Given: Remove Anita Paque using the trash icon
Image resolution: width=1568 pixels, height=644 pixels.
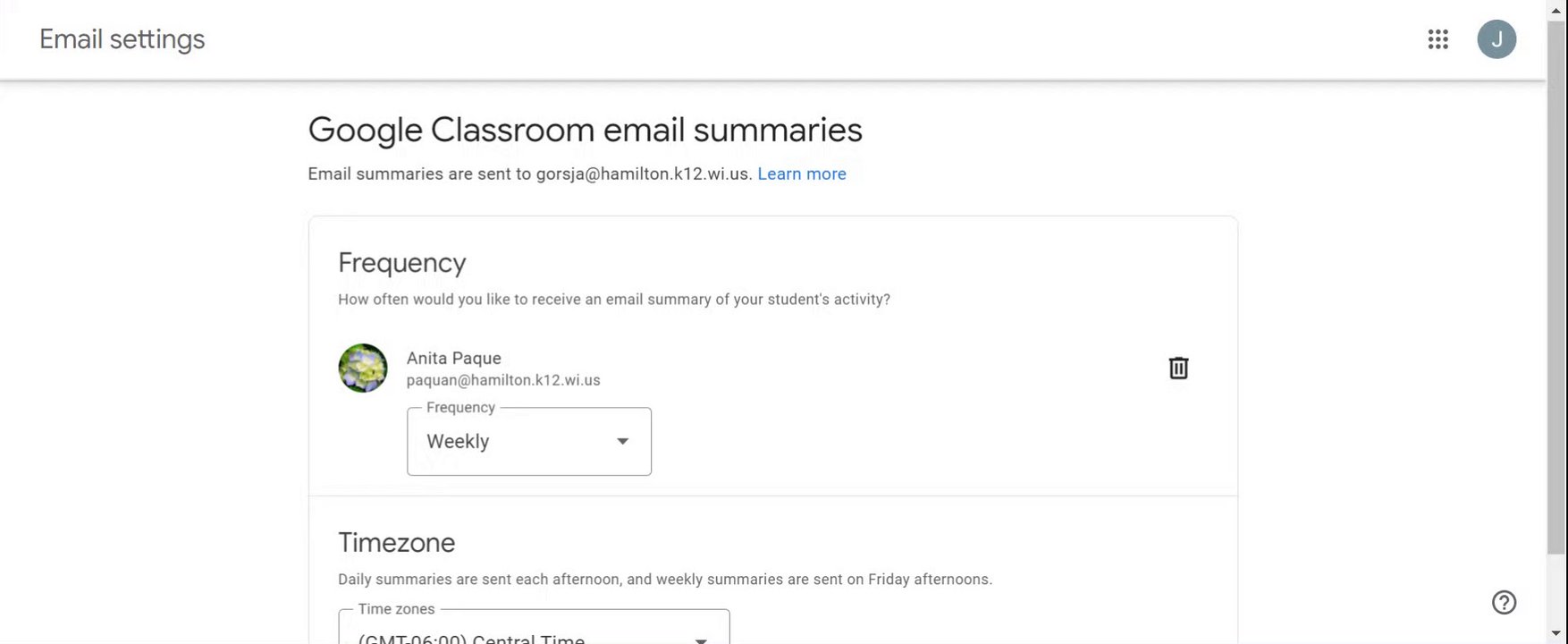Looking at the screenshot, I should click(1178, 368).
